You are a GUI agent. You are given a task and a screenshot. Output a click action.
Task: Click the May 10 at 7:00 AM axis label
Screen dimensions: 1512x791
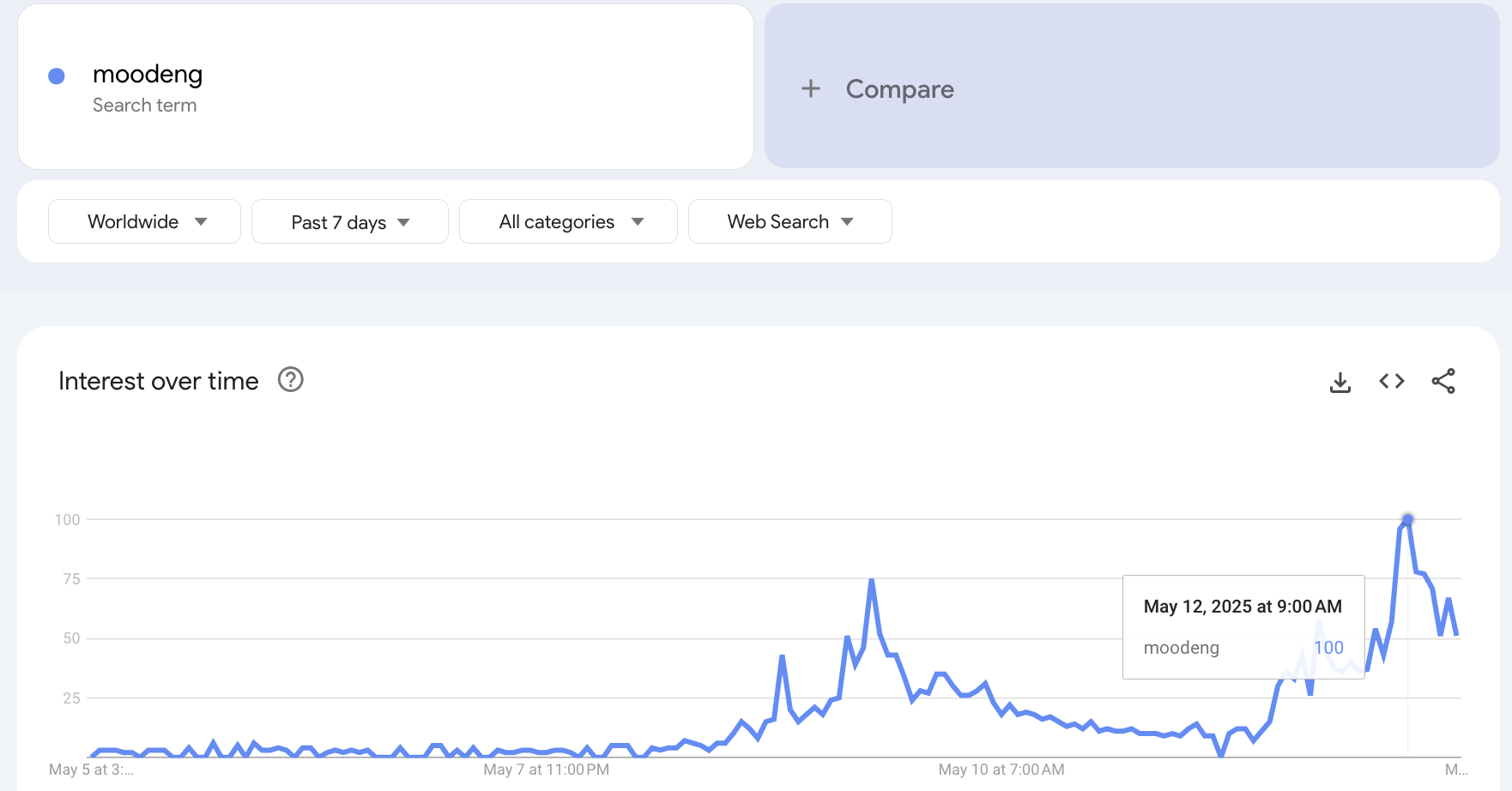point(1001,770)
